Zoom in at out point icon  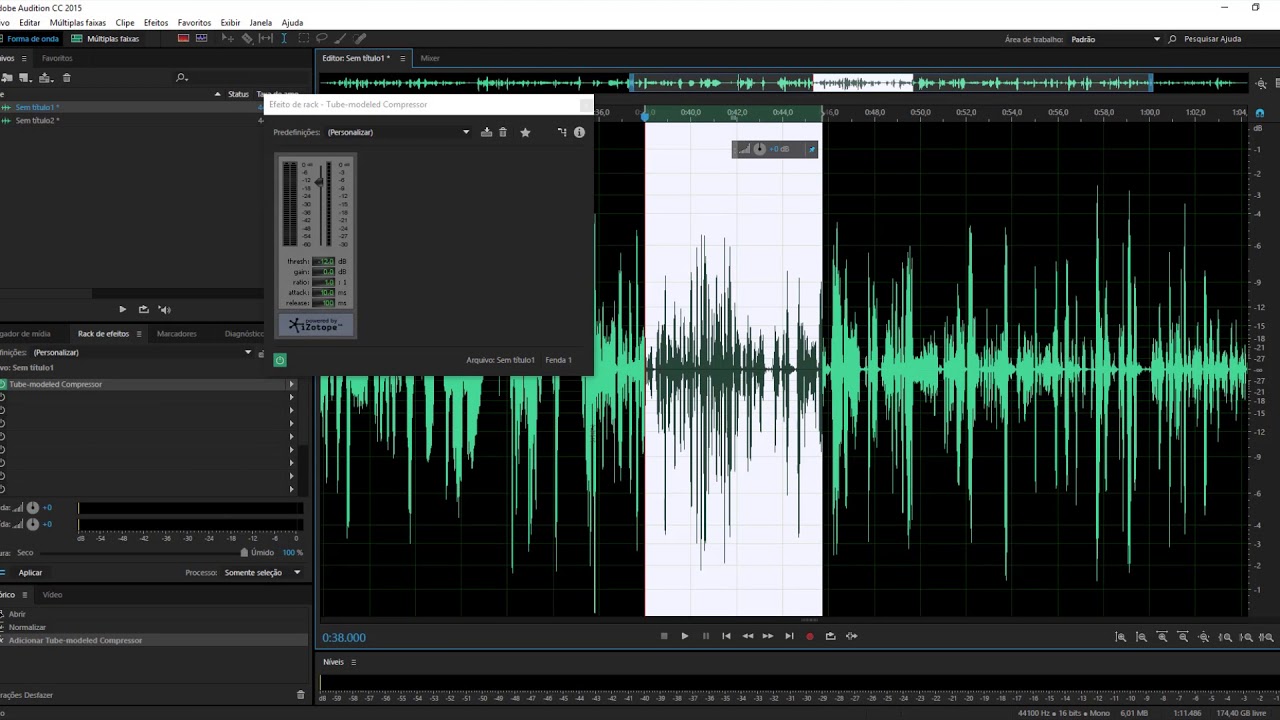pos(1246,637)
